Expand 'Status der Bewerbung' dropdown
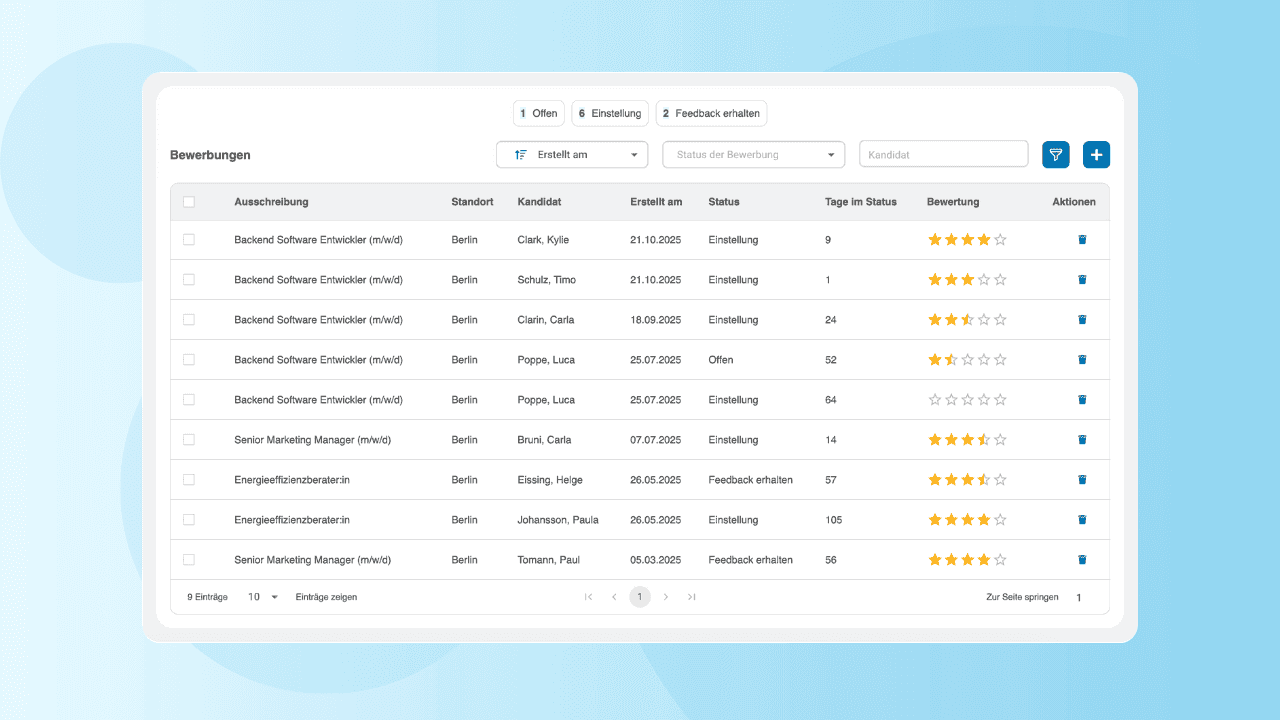The width and height of the screenshot is (1280, 720). coord(753,155)
